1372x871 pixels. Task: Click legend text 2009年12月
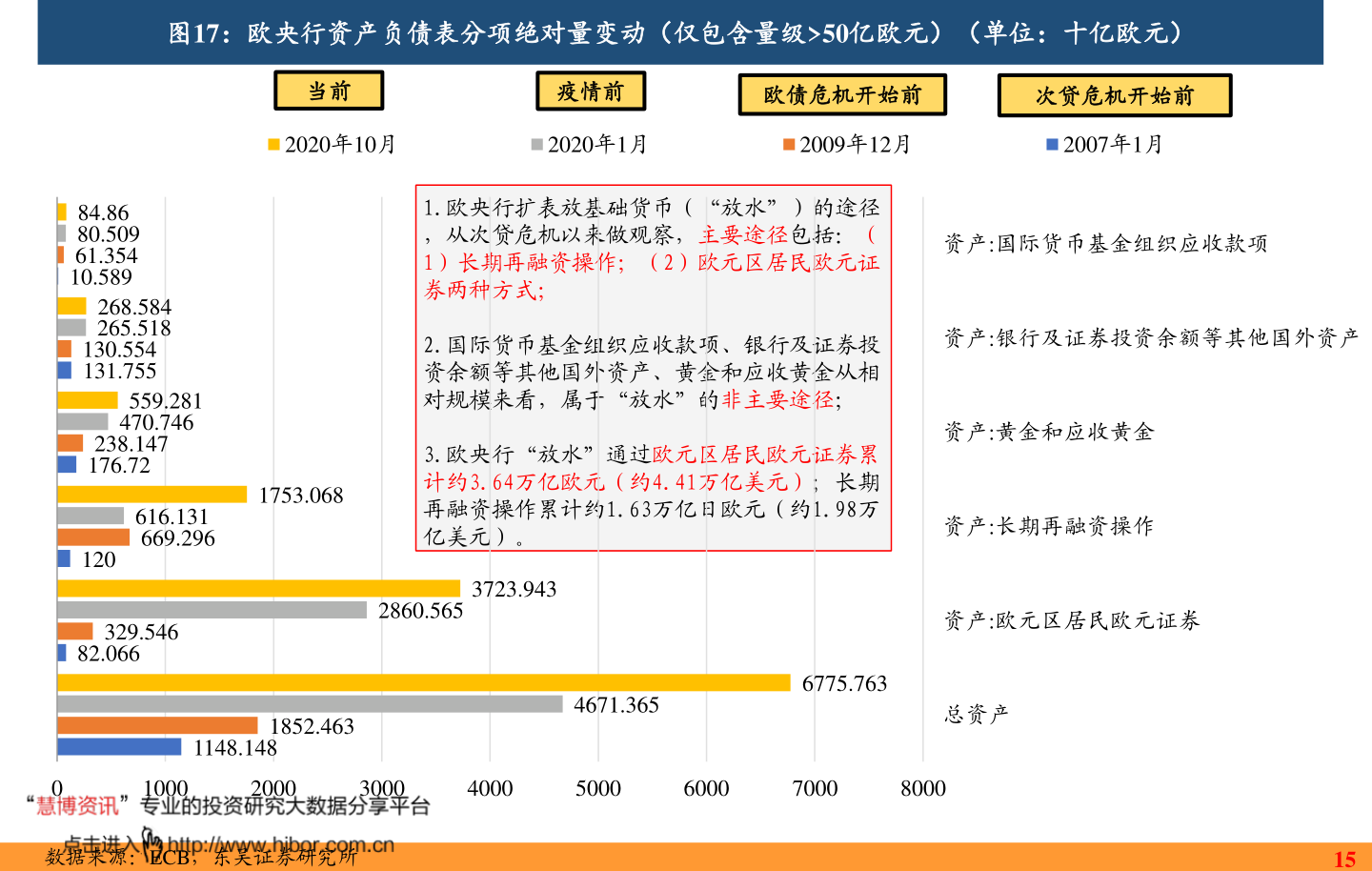[856, 145]
